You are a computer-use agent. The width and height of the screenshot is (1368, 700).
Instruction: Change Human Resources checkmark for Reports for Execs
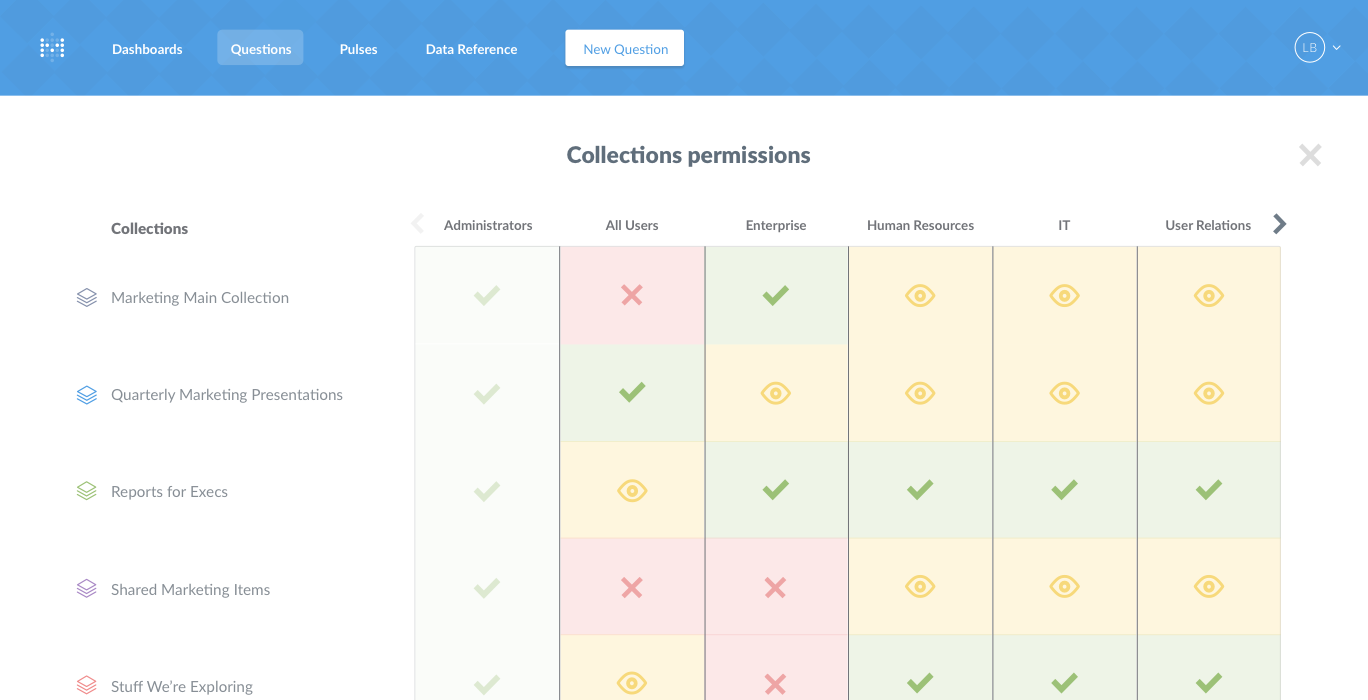[920, 490]
